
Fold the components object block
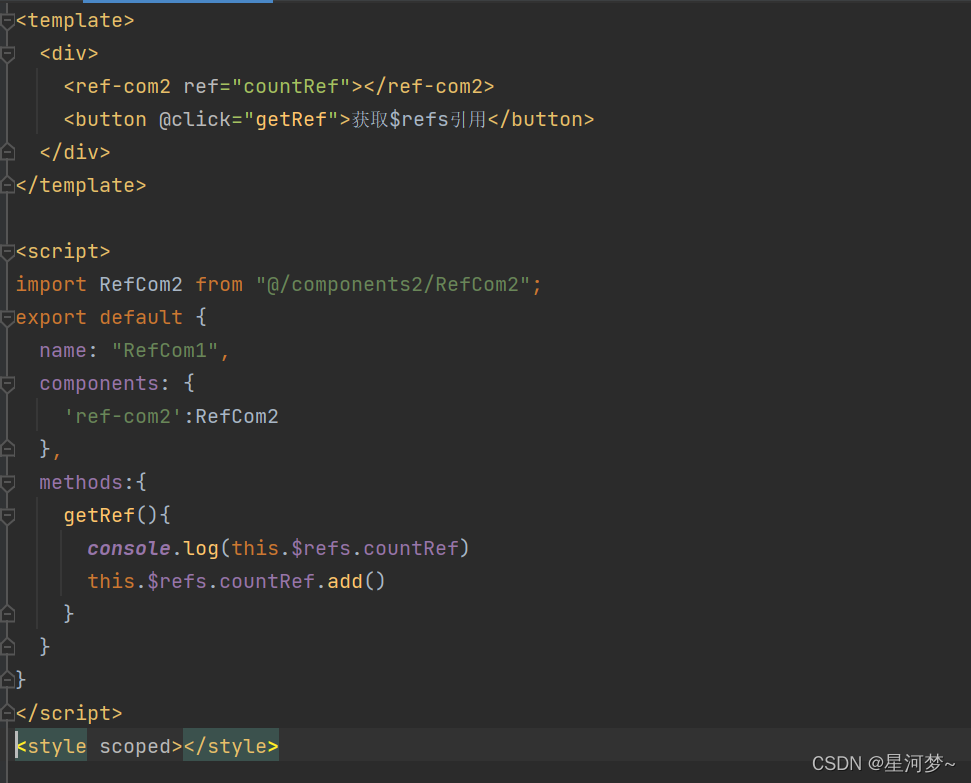[x=8, y=383]
